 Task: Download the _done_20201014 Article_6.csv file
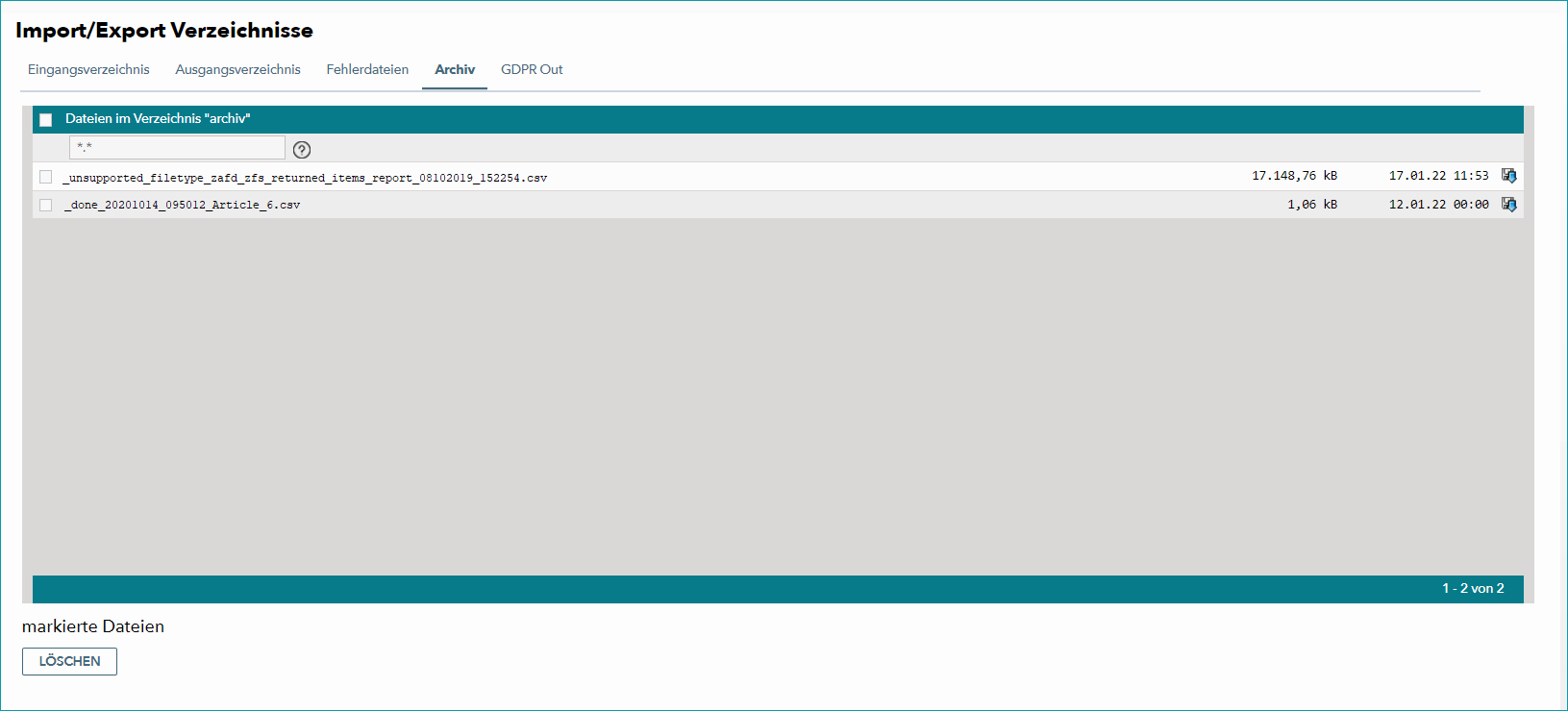click(x=1509, y=205)
